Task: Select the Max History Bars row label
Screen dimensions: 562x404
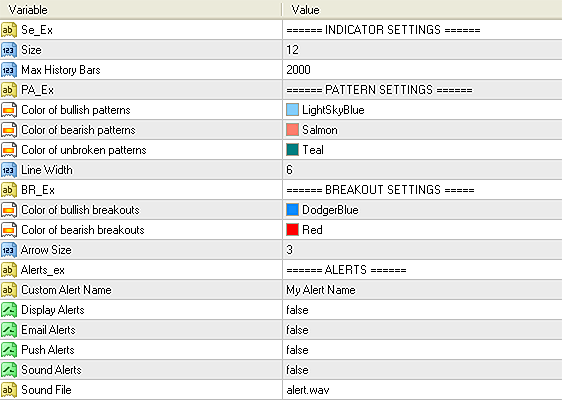Action: tap(61, 70)
